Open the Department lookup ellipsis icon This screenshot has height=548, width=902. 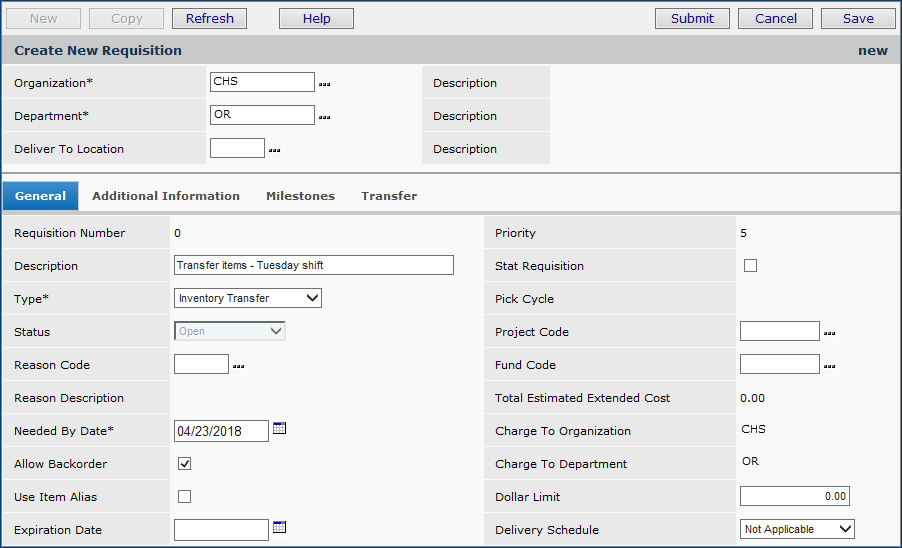(x=324, y=118)
